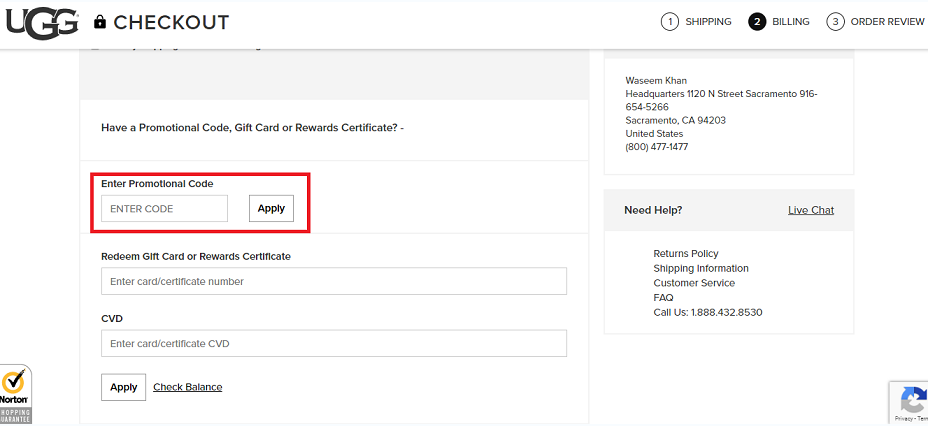Open the Returns Policy link
This screenshot has height=426, width=928.
coord(686,253)
